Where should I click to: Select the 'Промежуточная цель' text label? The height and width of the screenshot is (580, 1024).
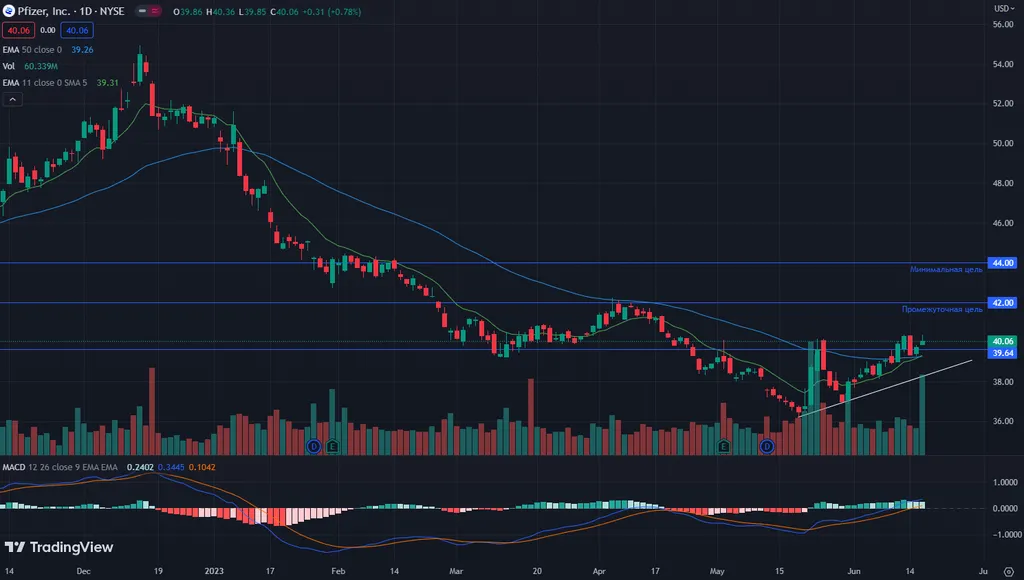tap(942, 310)
